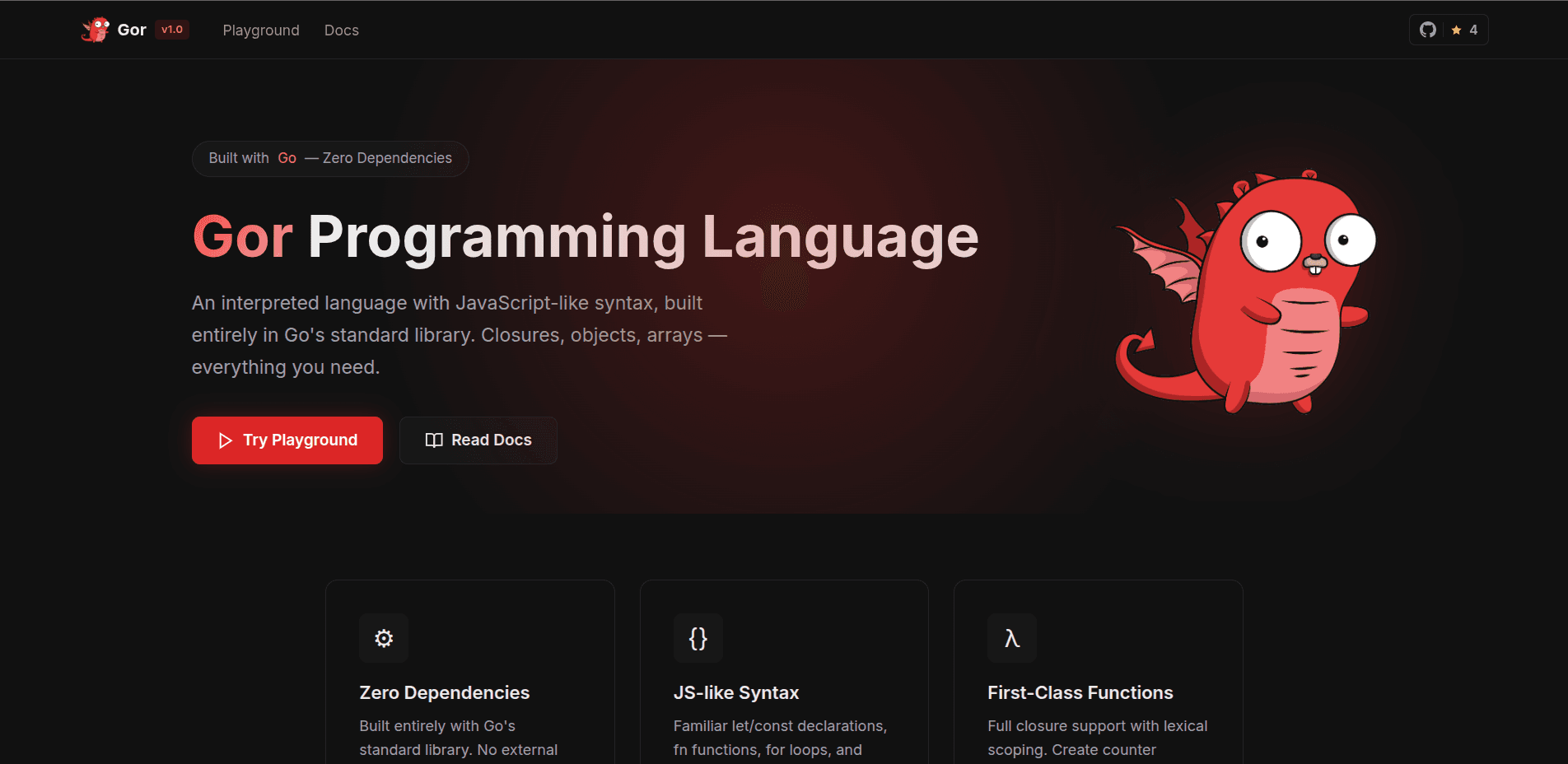
Task: Click the lambda icon for First-Class Functions
Action: point(1012,638)
